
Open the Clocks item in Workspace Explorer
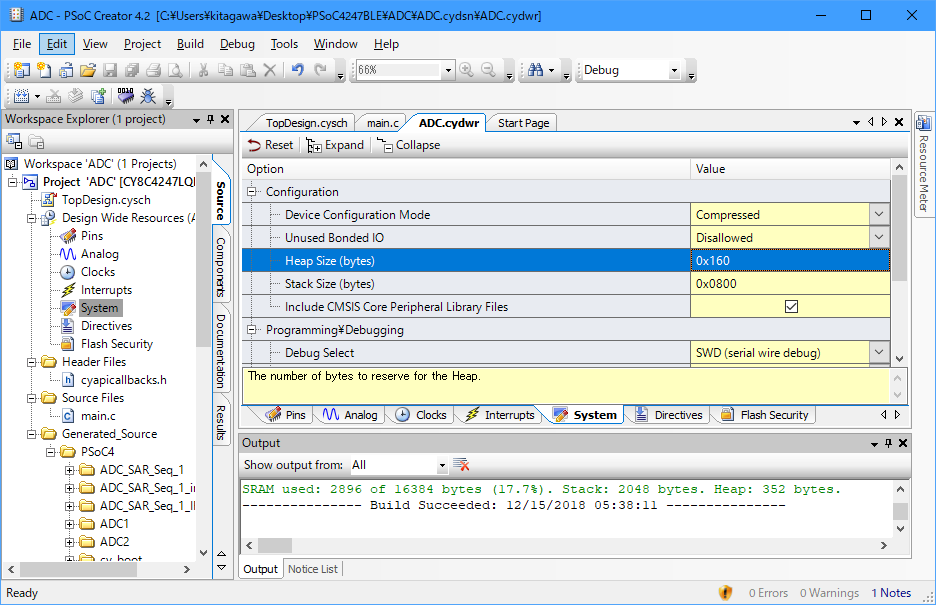click(x=97, y=272)
